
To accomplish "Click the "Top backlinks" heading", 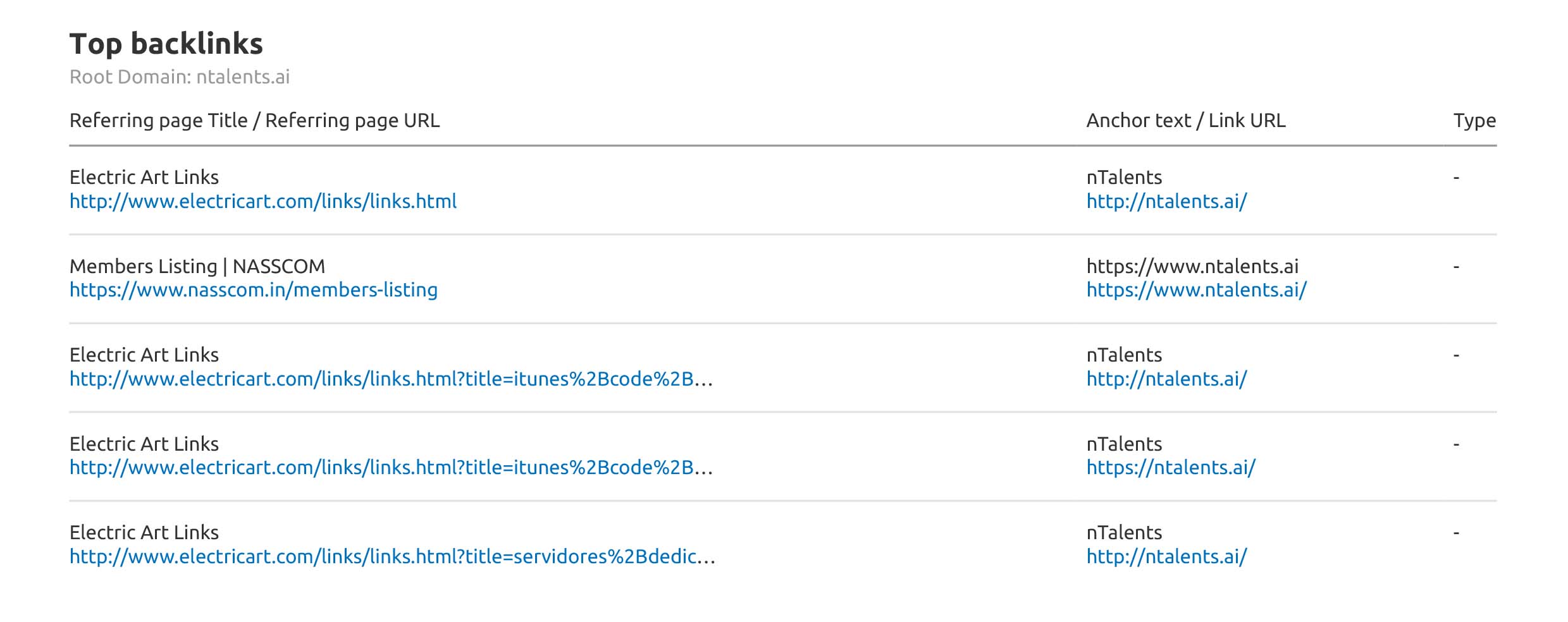I will point(166,44).
